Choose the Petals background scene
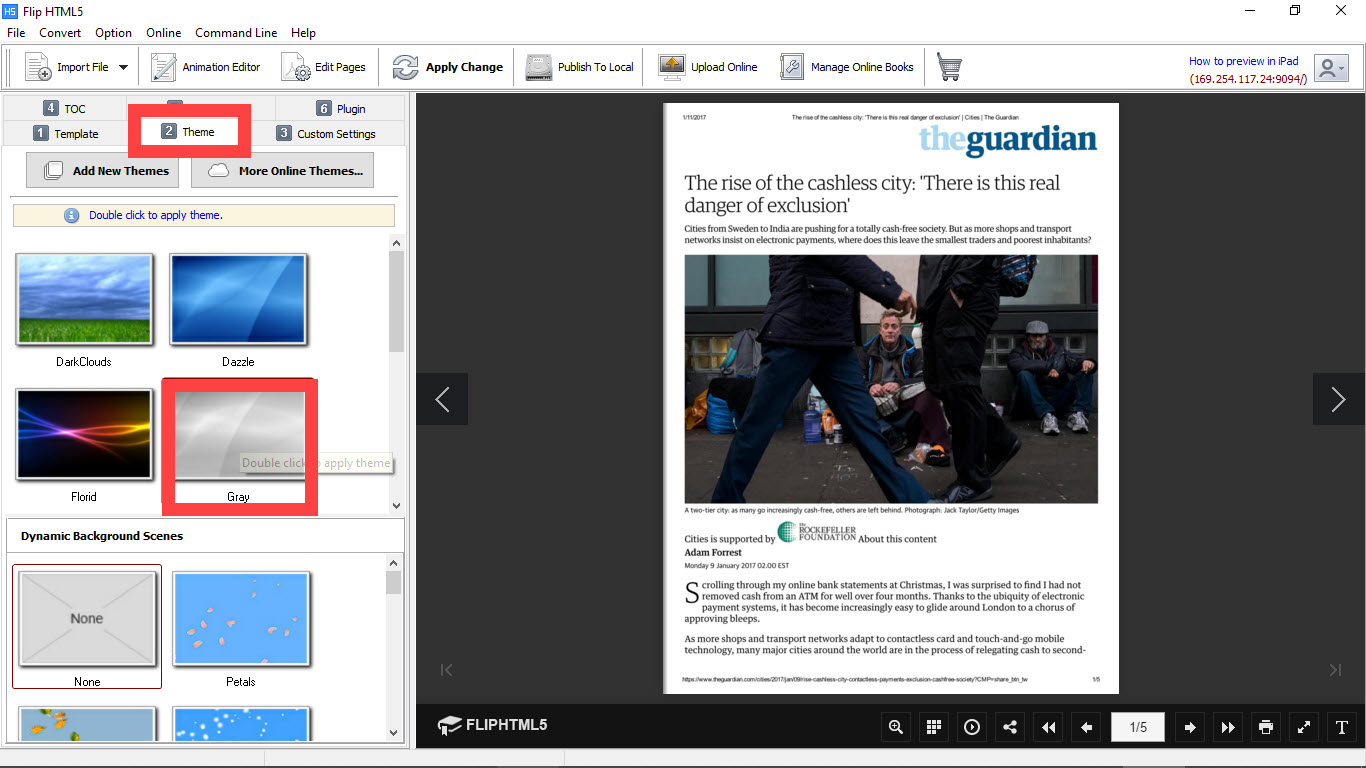 (241, 618)
